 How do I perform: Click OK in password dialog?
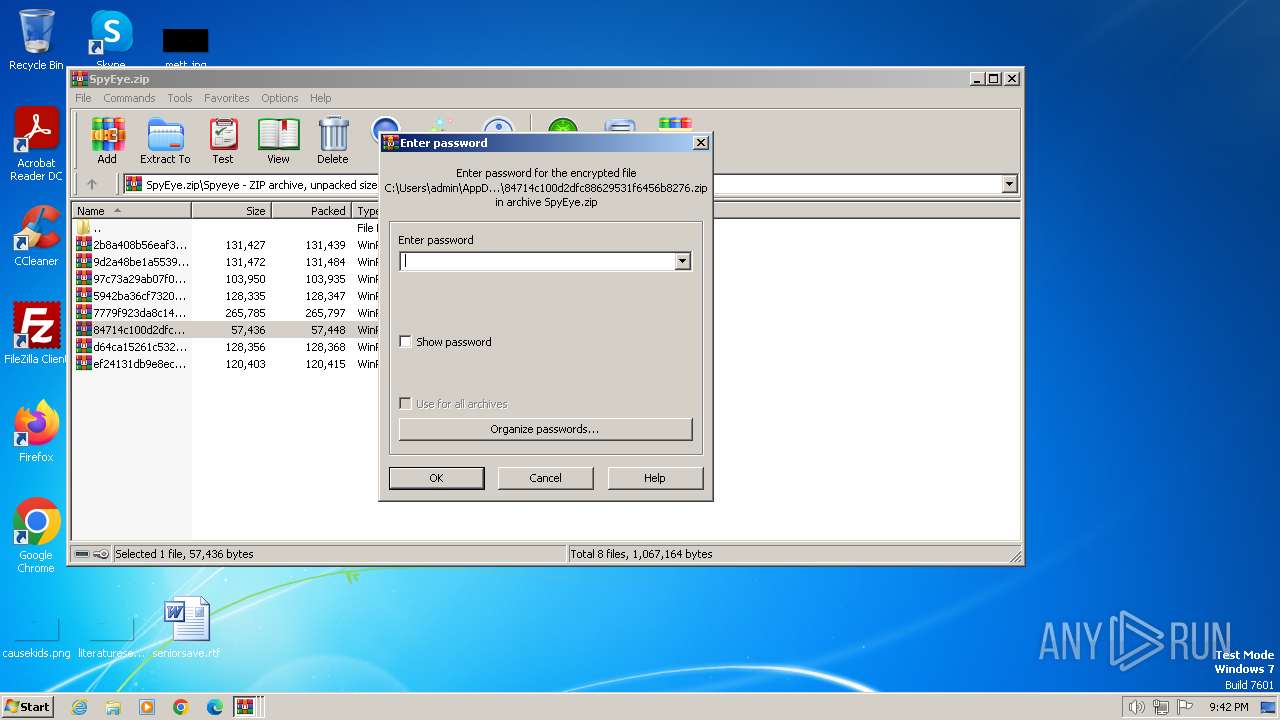[x=436, y=478]
